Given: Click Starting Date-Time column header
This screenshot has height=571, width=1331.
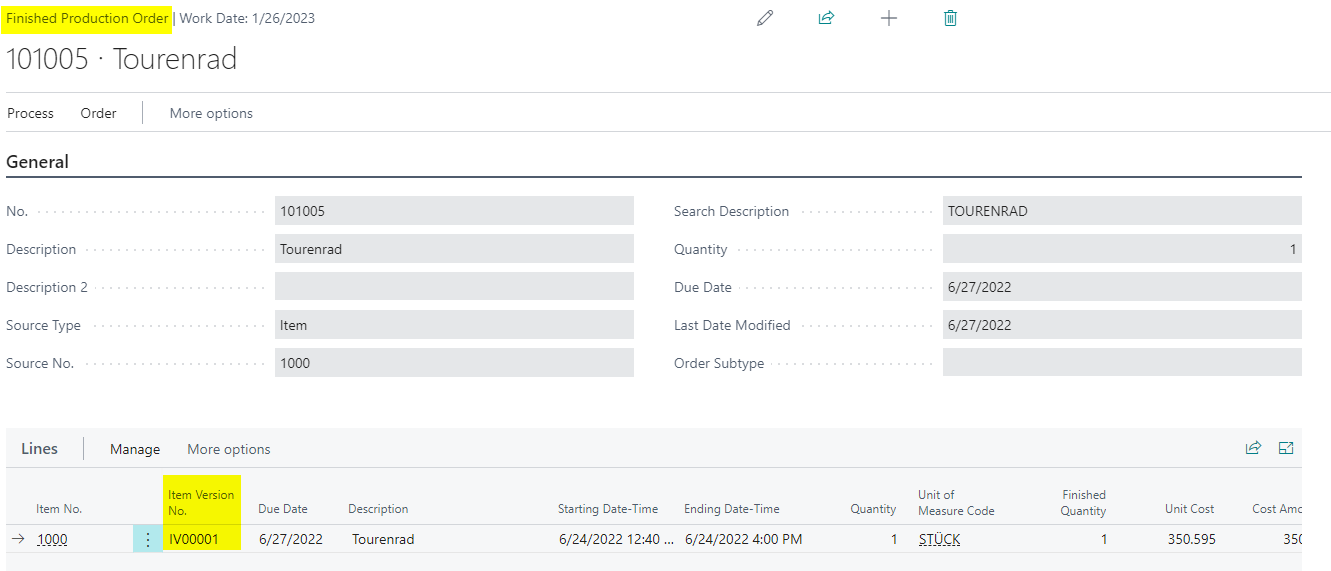Looking at the screenshot, I should (608, 509).
